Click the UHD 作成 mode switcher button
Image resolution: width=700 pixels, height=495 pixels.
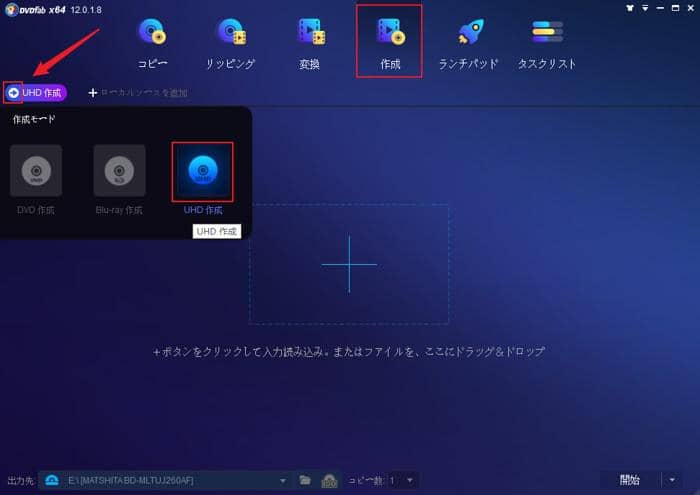tap(36, 93)
